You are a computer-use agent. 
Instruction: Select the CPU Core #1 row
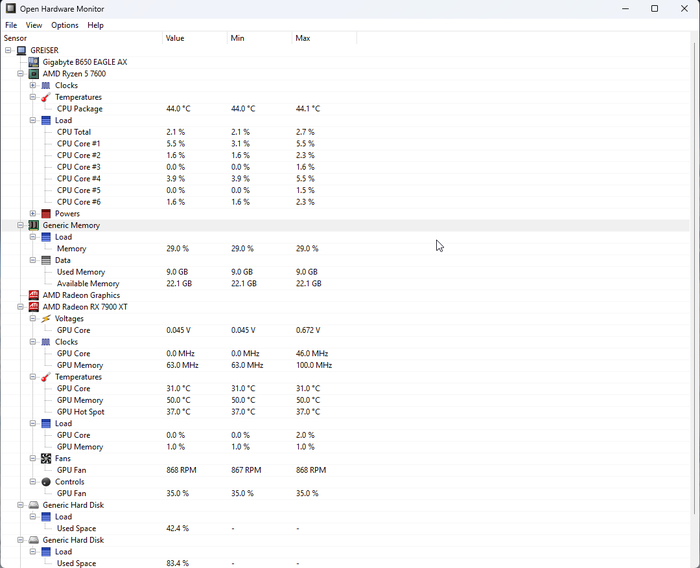346,144
